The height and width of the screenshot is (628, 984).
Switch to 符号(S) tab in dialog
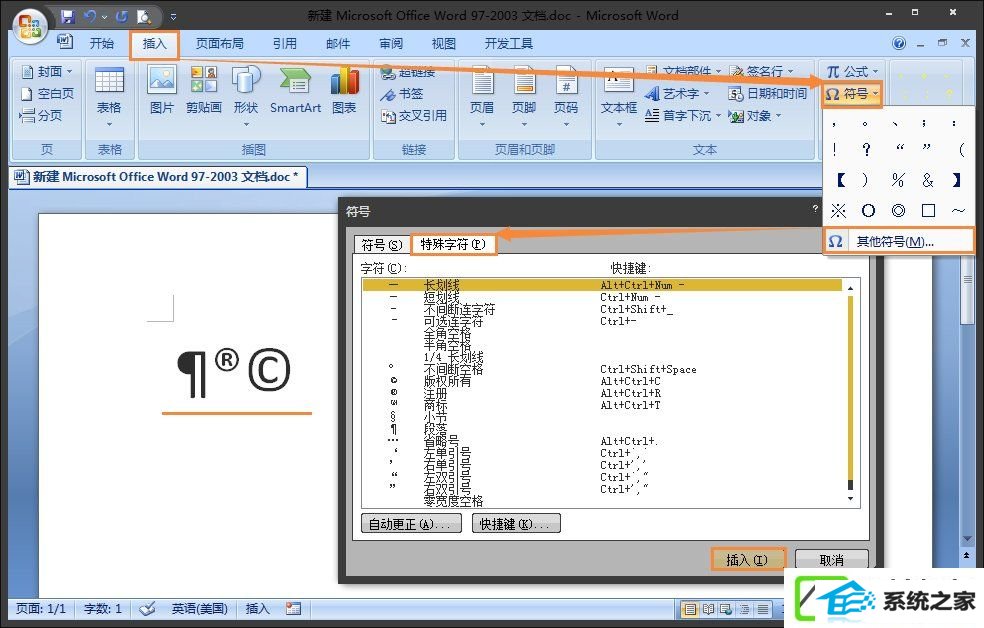[x=382, y=244]
